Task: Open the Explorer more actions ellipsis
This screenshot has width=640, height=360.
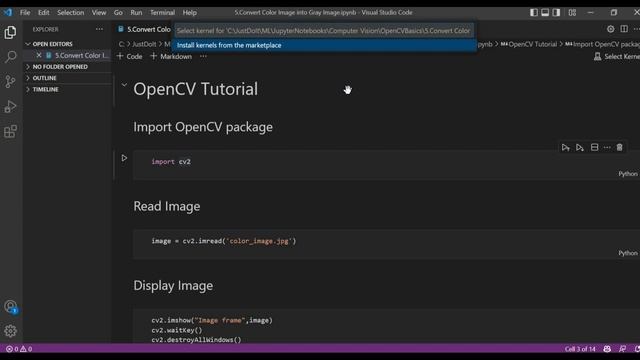Action: [x=99, y=29]
